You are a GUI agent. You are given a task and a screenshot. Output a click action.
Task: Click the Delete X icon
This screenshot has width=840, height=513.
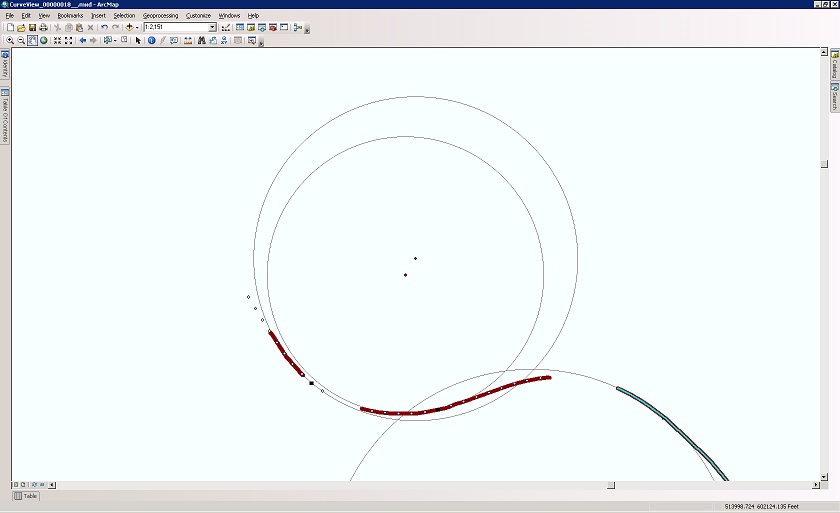pyautogui.click(x=91, y=27)
